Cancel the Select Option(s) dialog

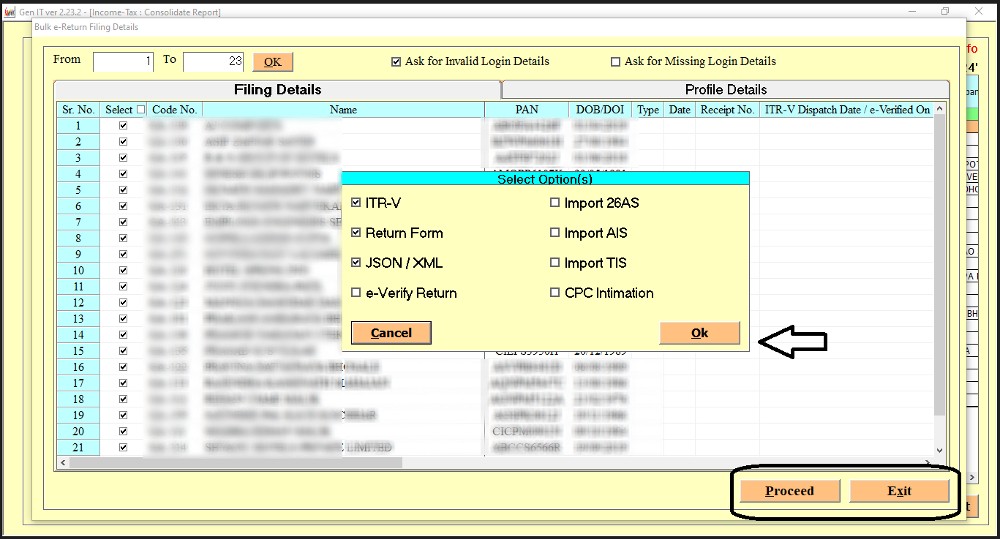click(x=391, y=333)
